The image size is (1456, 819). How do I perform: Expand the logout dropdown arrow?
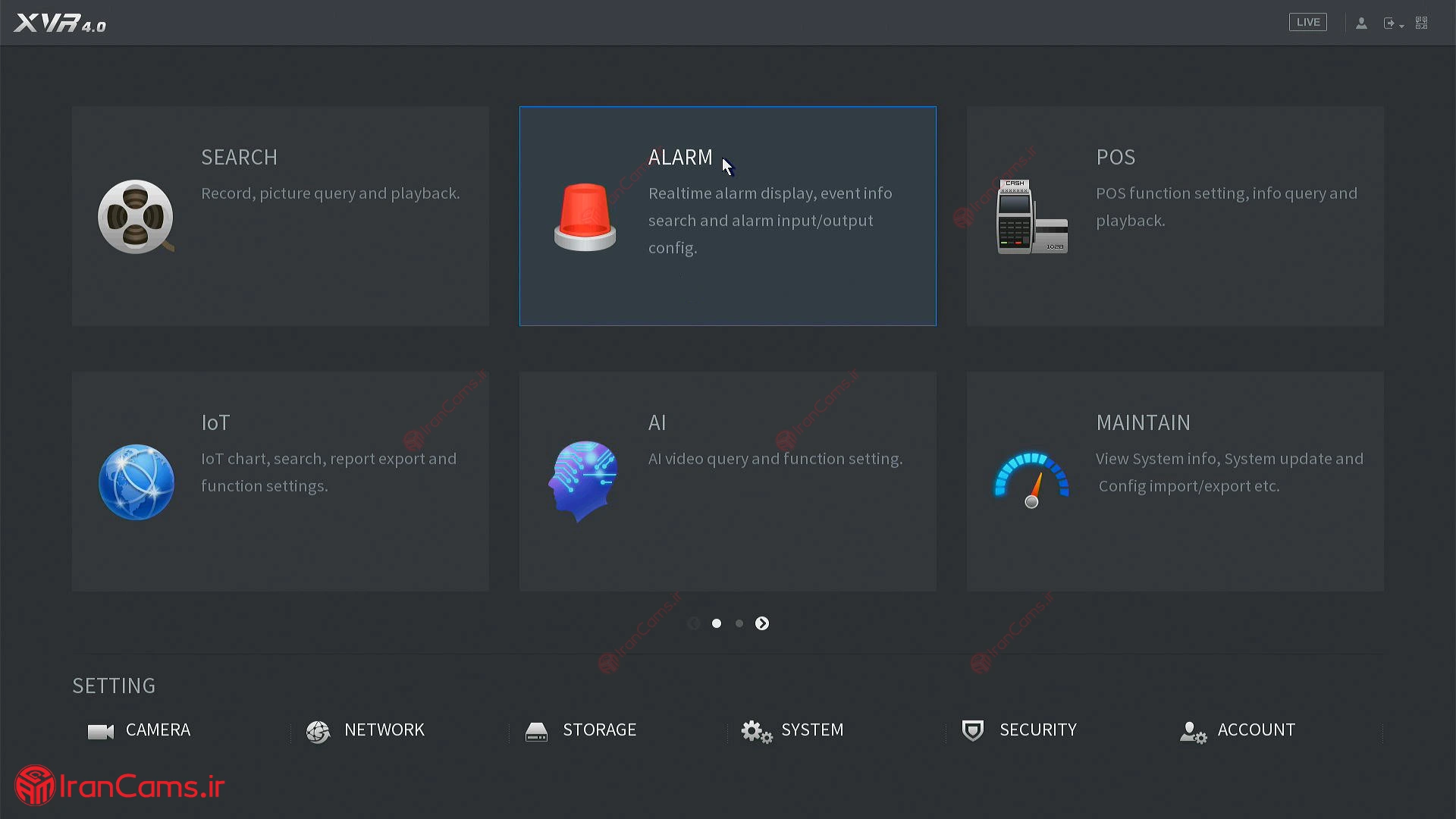pyautogui.click(x=1401, y=26)
